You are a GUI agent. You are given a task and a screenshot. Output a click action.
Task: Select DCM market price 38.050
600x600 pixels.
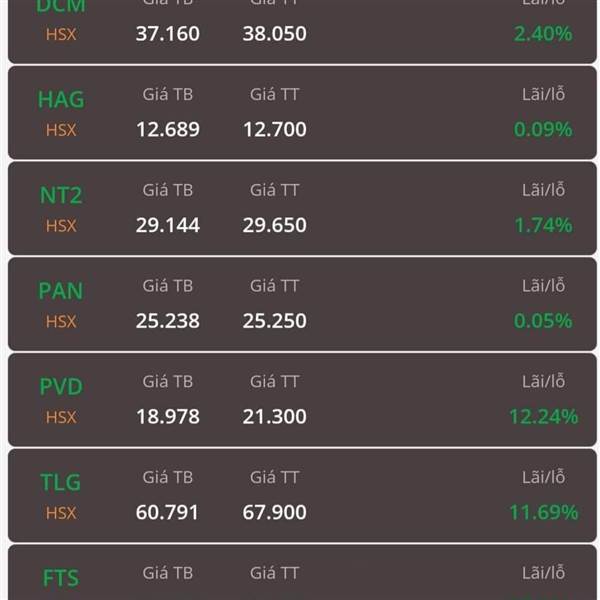pyautogui.click(x=275, y=34)
